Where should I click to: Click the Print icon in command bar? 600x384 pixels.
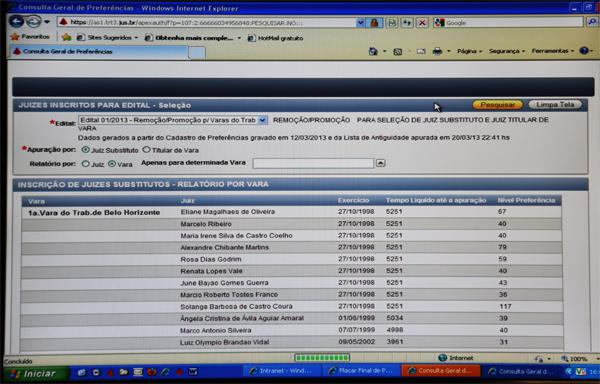[437, 51]
